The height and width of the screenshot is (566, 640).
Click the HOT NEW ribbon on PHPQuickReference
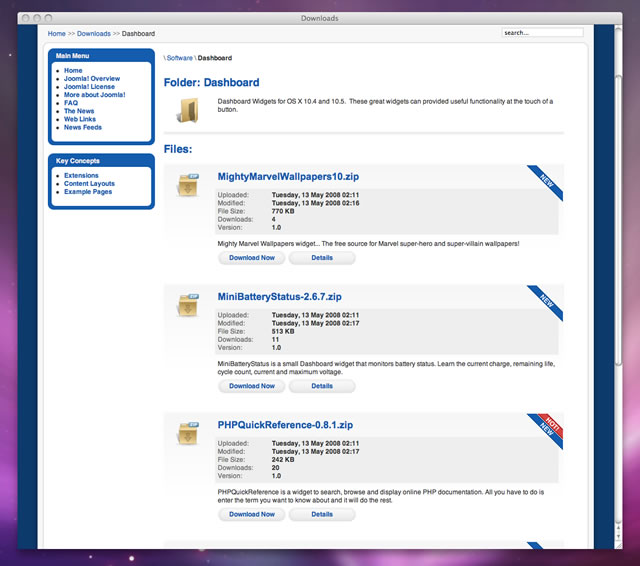click(548, 428)
